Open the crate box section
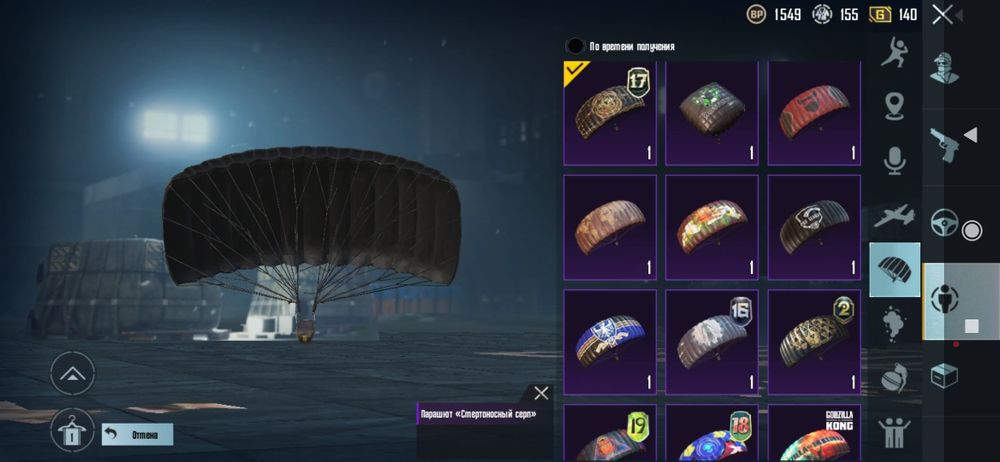The height and width of the screenshot is (462, 1000). pos(944,376)
